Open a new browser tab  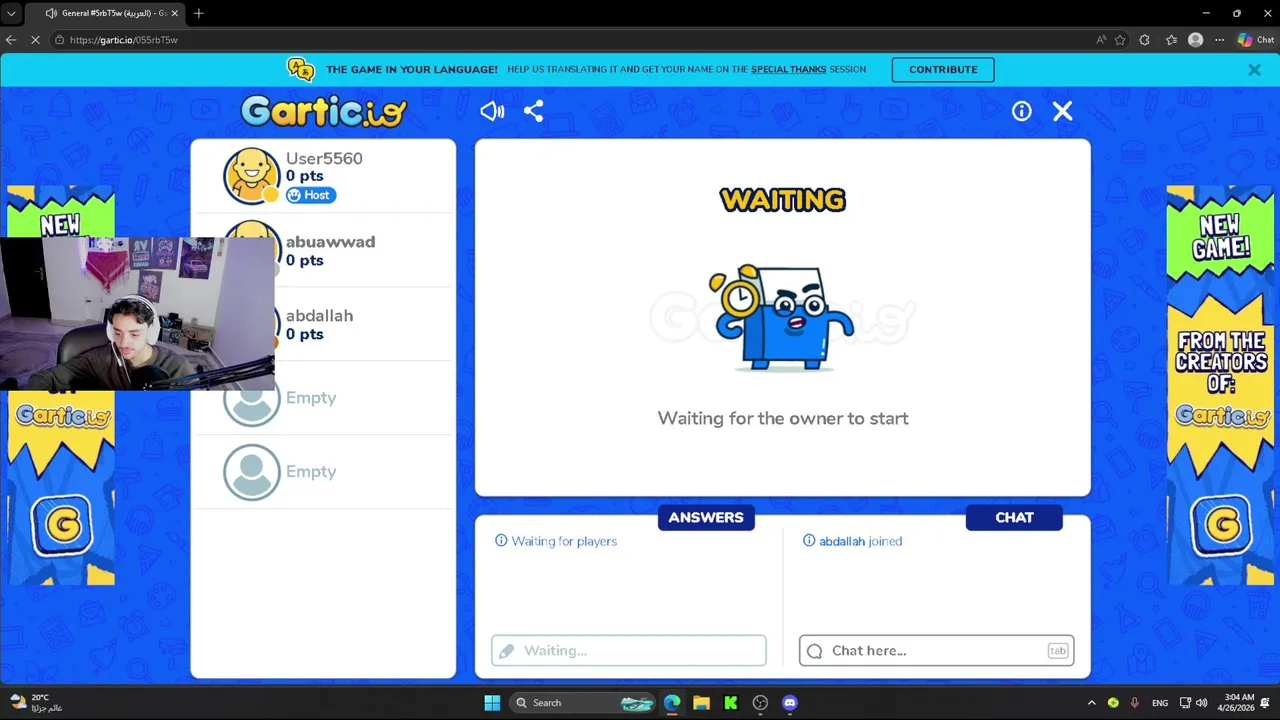pos(198,13)
